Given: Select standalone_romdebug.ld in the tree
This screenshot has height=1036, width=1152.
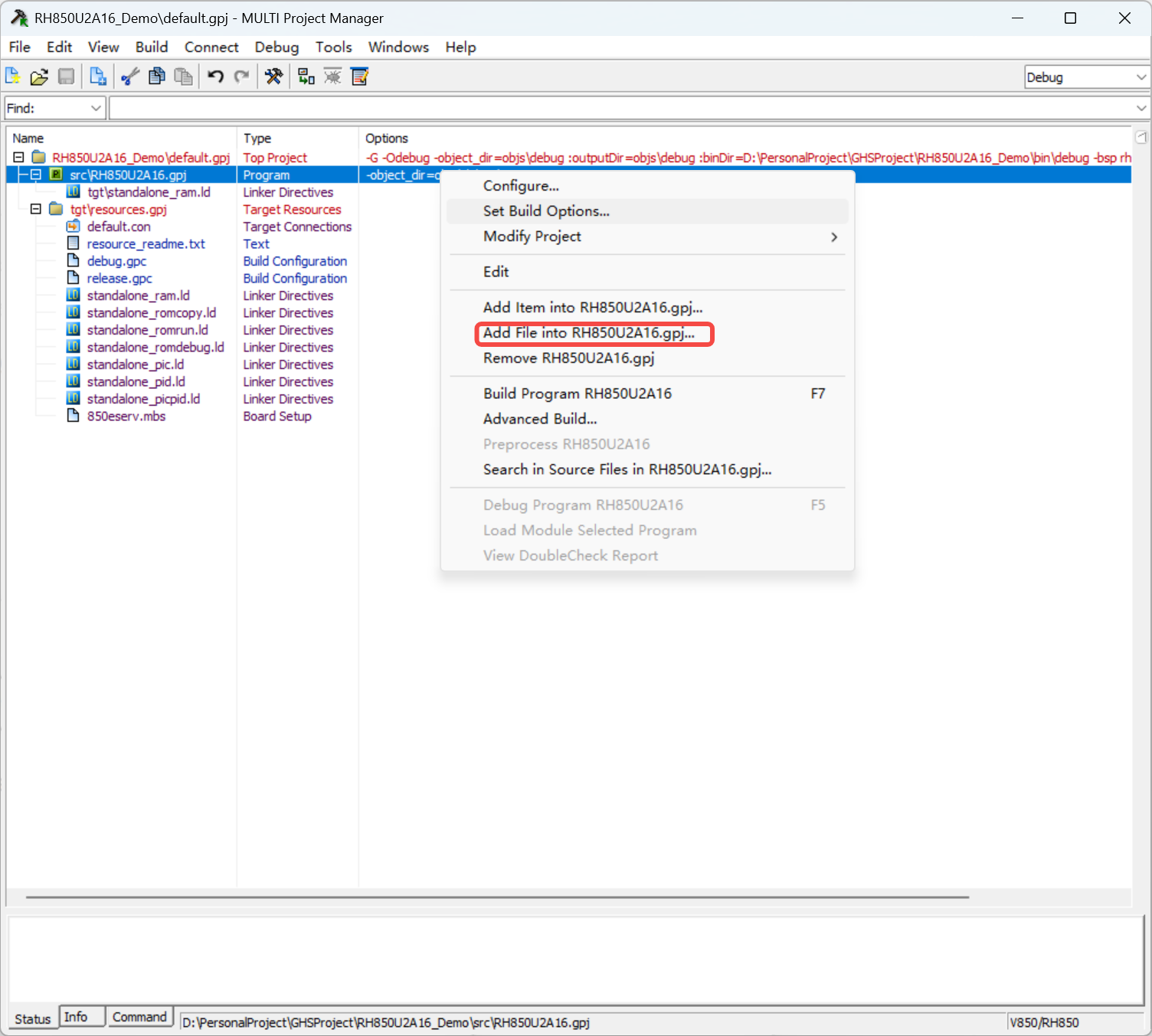Looking at the screenshot, I should tap(155, 347).
